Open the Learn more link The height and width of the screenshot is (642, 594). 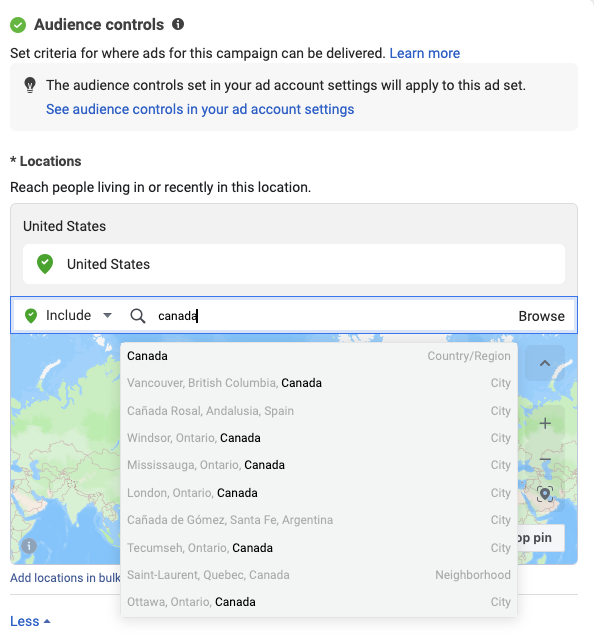pos(425,53)
